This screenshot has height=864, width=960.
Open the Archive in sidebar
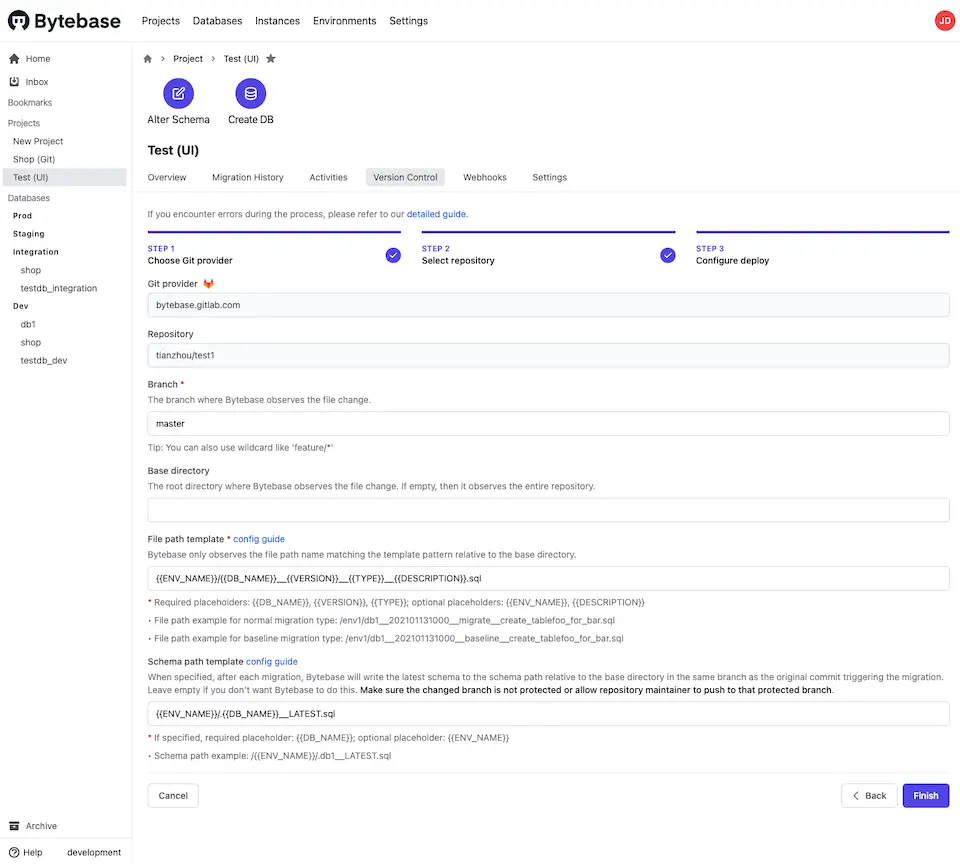pyautogui.click(x=41, y=826)
